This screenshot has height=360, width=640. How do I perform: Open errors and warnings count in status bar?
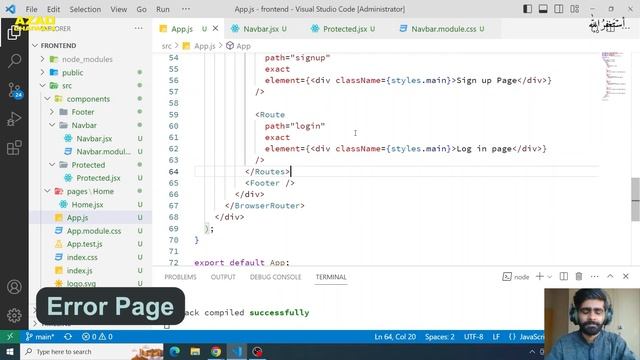(97, 337)
